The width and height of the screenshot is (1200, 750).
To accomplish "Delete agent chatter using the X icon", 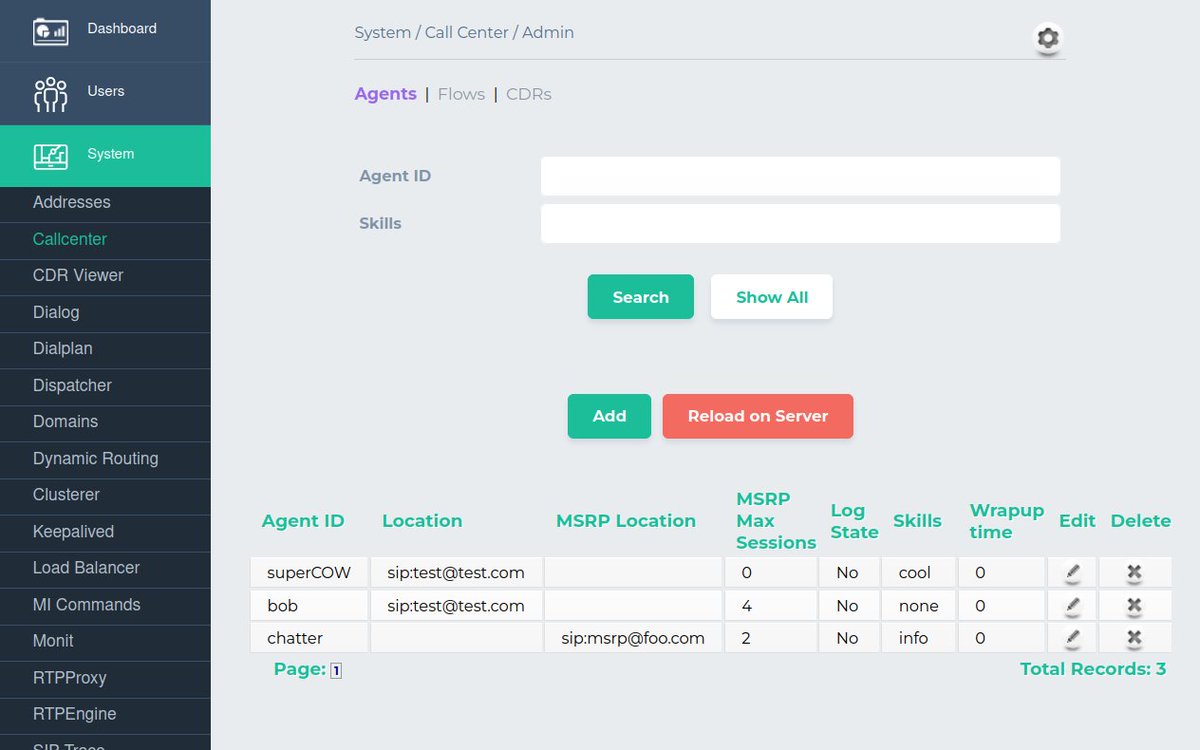I will click(1135, 638).
